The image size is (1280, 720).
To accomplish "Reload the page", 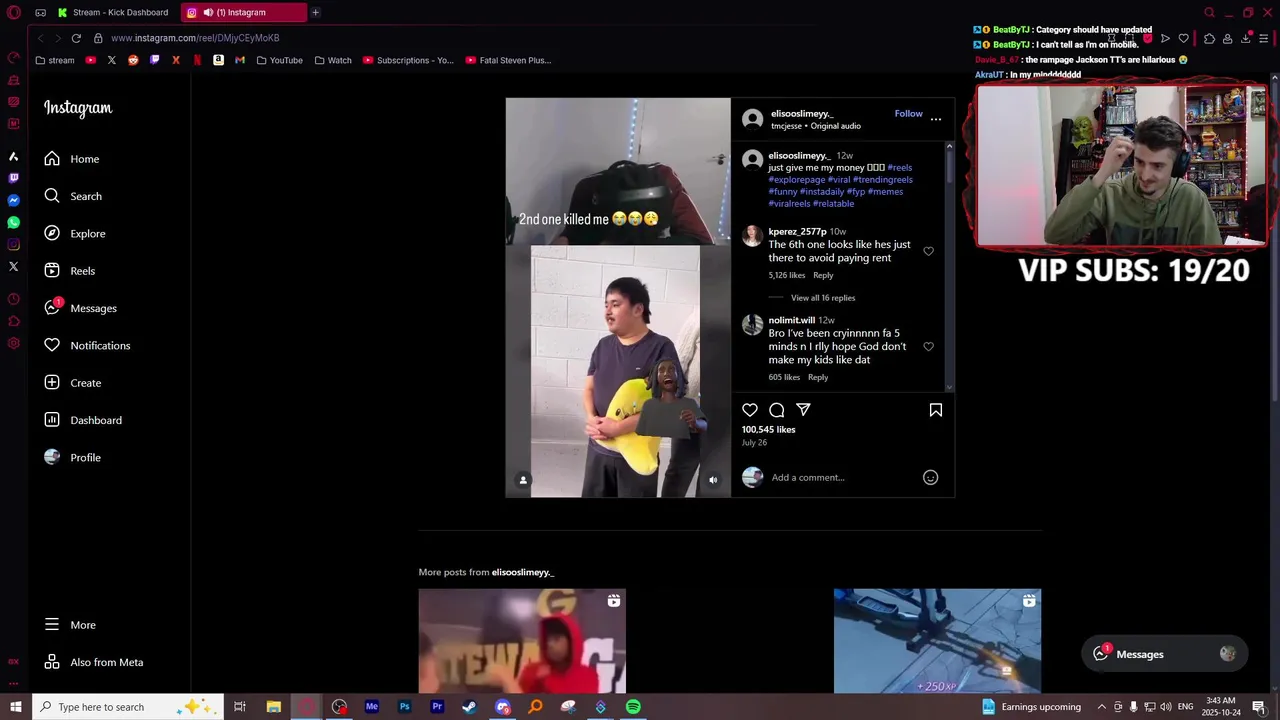I will (x=76, y=38).
